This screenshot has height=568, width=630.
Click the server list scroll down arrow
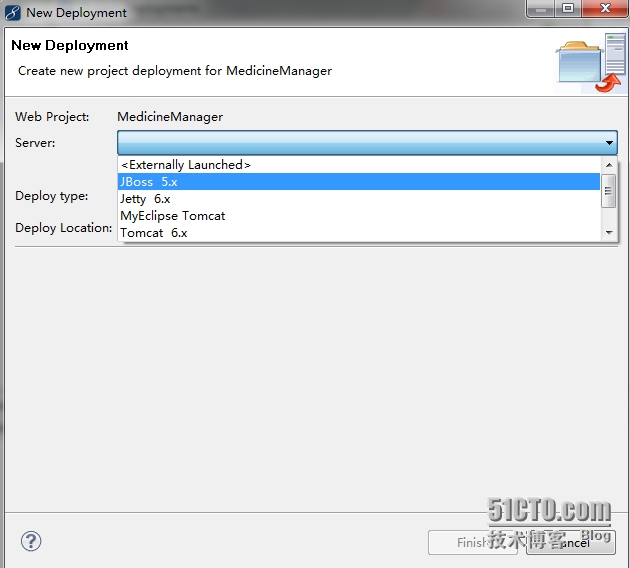pyautogui.click(x=609, y=233)
